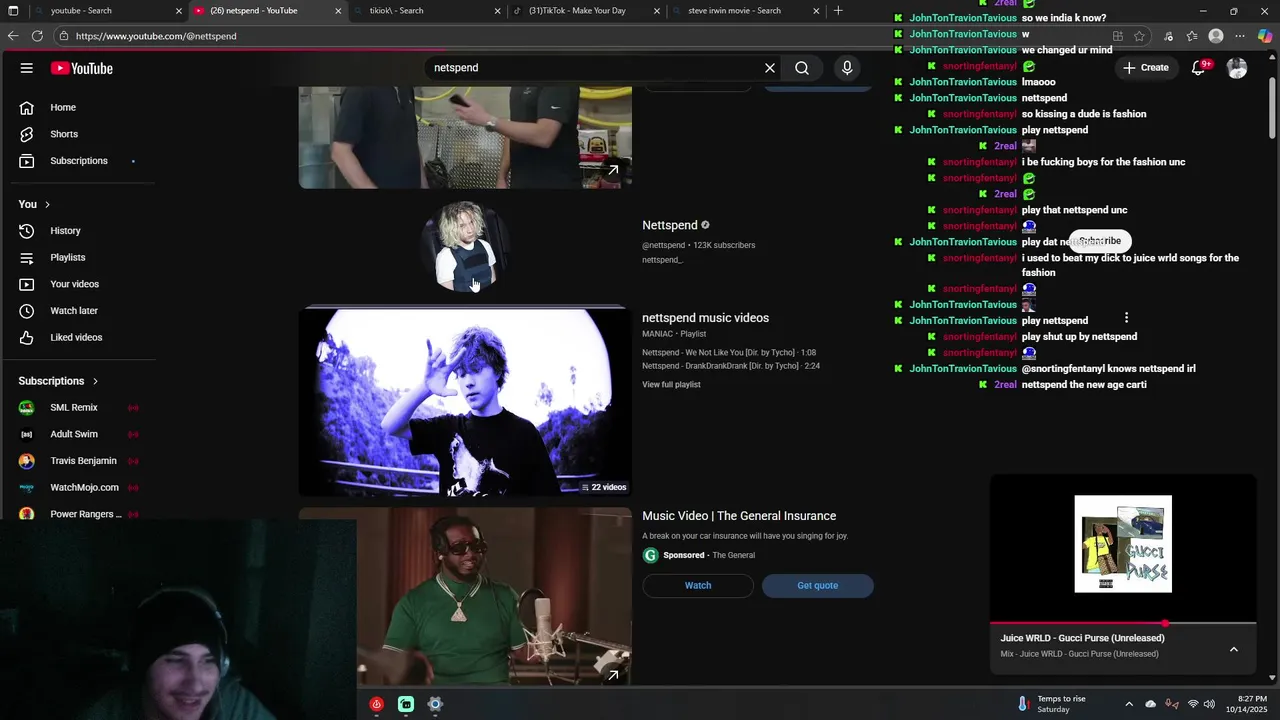Open the browser profile icon
The image size is (1280, 720).
[1216, 36]
